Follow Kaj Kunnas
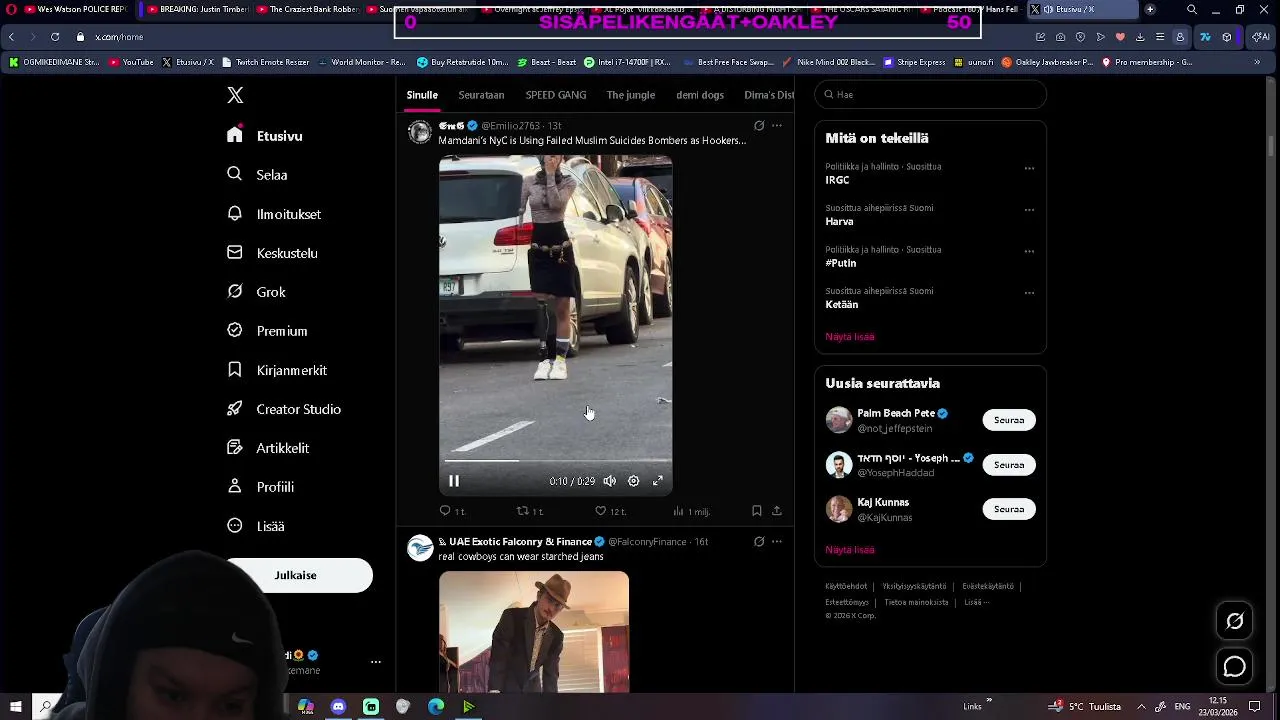This screenshot has height=720, width=1280. click(x=1009, y=509)
